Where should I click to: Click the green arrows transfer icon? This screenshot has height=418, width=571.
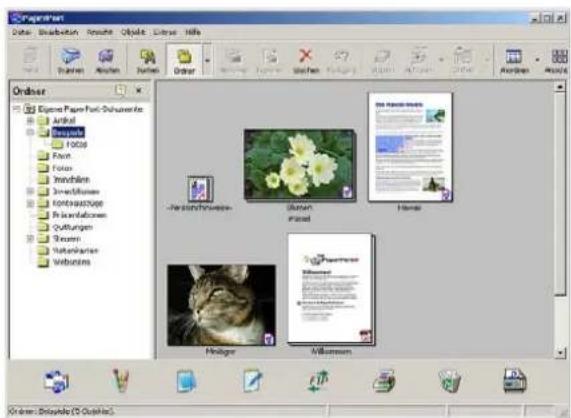coord(318,381)
